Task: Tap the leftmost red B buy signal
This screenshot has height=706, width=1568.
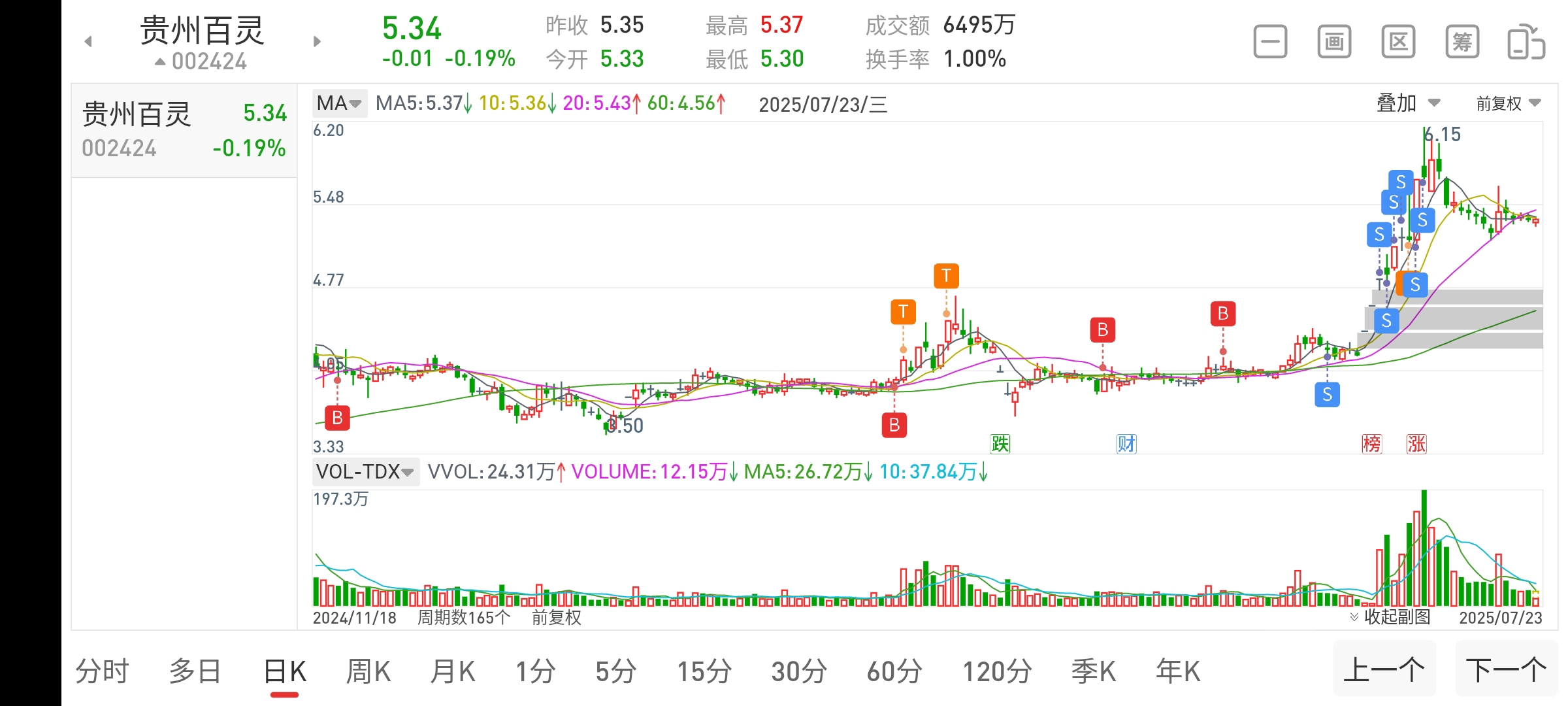Action: click(x=337, y=417)
